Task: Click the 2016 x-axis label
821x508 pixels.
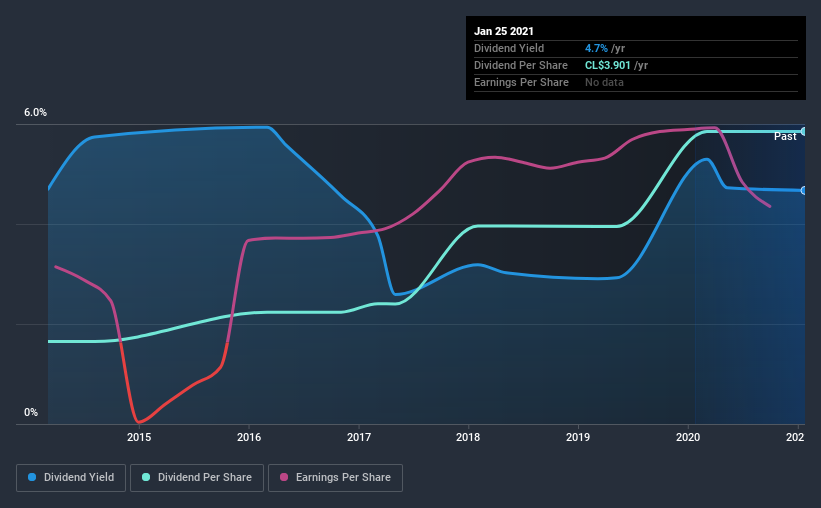Action: click(249, 437)
